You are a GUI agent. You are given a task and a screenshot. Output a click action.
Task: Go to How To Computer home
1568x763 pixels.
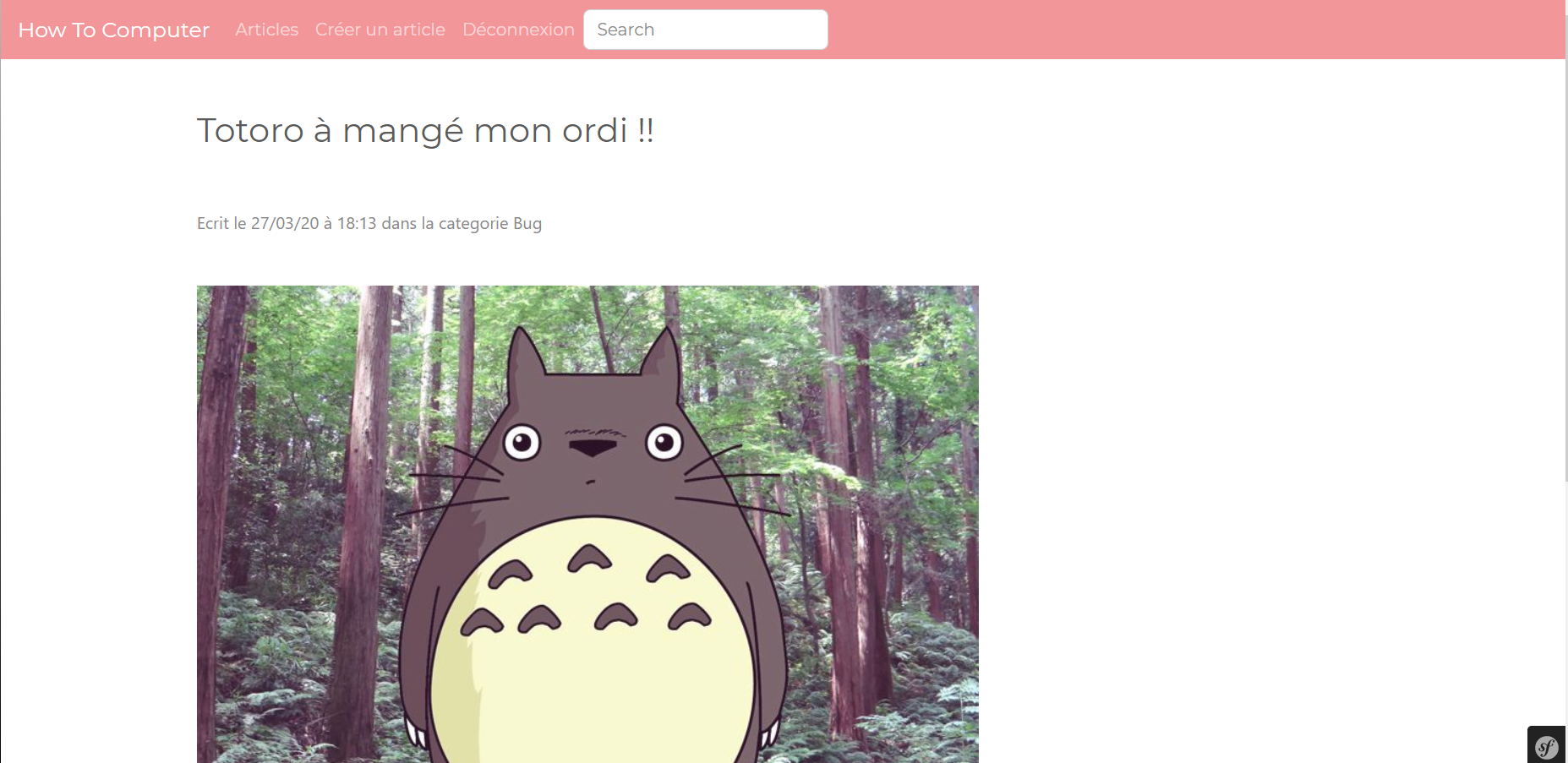pos(113,30)
